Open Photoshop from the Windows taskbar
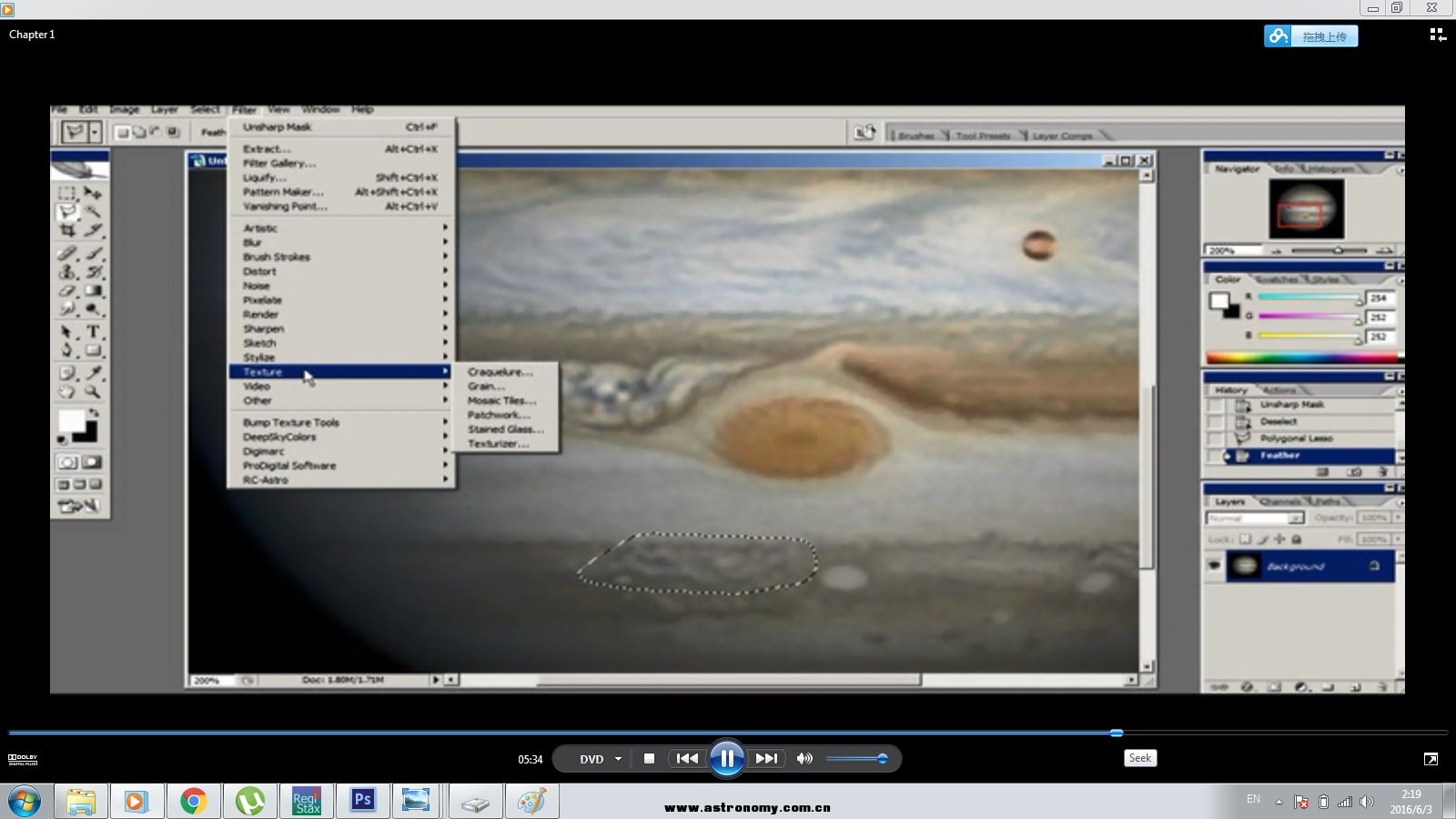 coord(362,802)
